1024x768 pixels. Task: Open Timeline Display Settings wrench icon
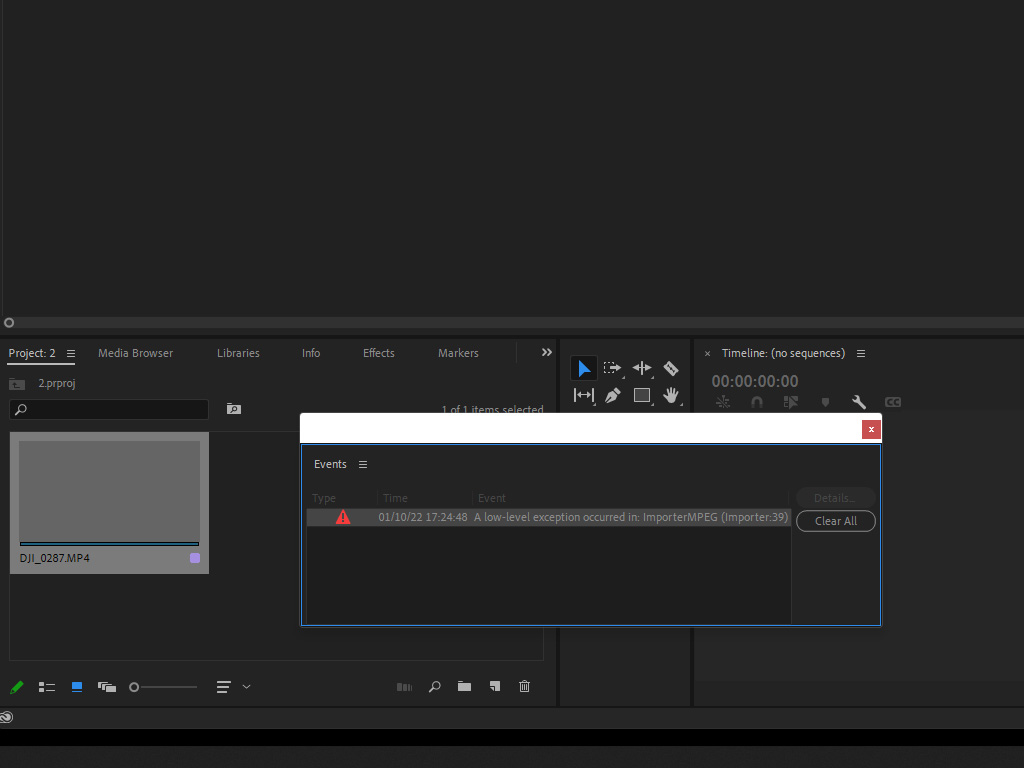coord(859,402)
